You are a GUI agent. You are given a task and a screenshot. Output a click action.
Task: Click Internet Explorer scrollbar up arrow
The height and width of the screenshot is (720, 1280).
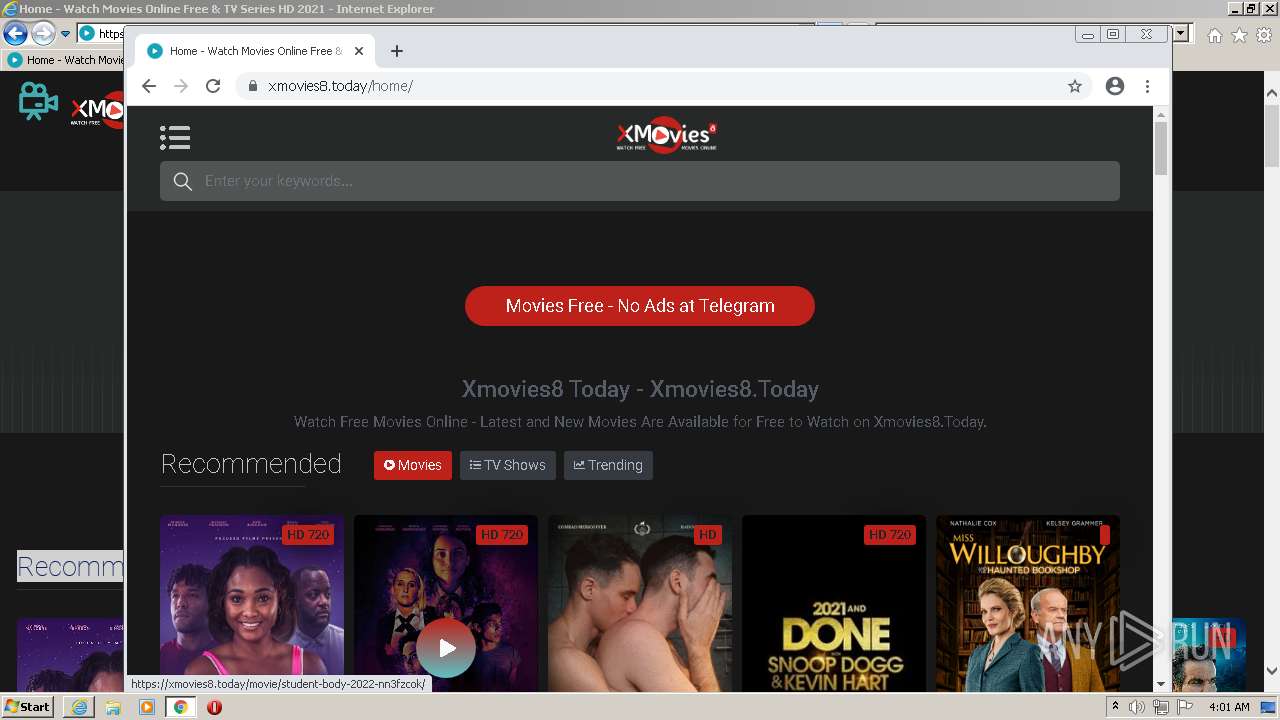click(1272, 93)
